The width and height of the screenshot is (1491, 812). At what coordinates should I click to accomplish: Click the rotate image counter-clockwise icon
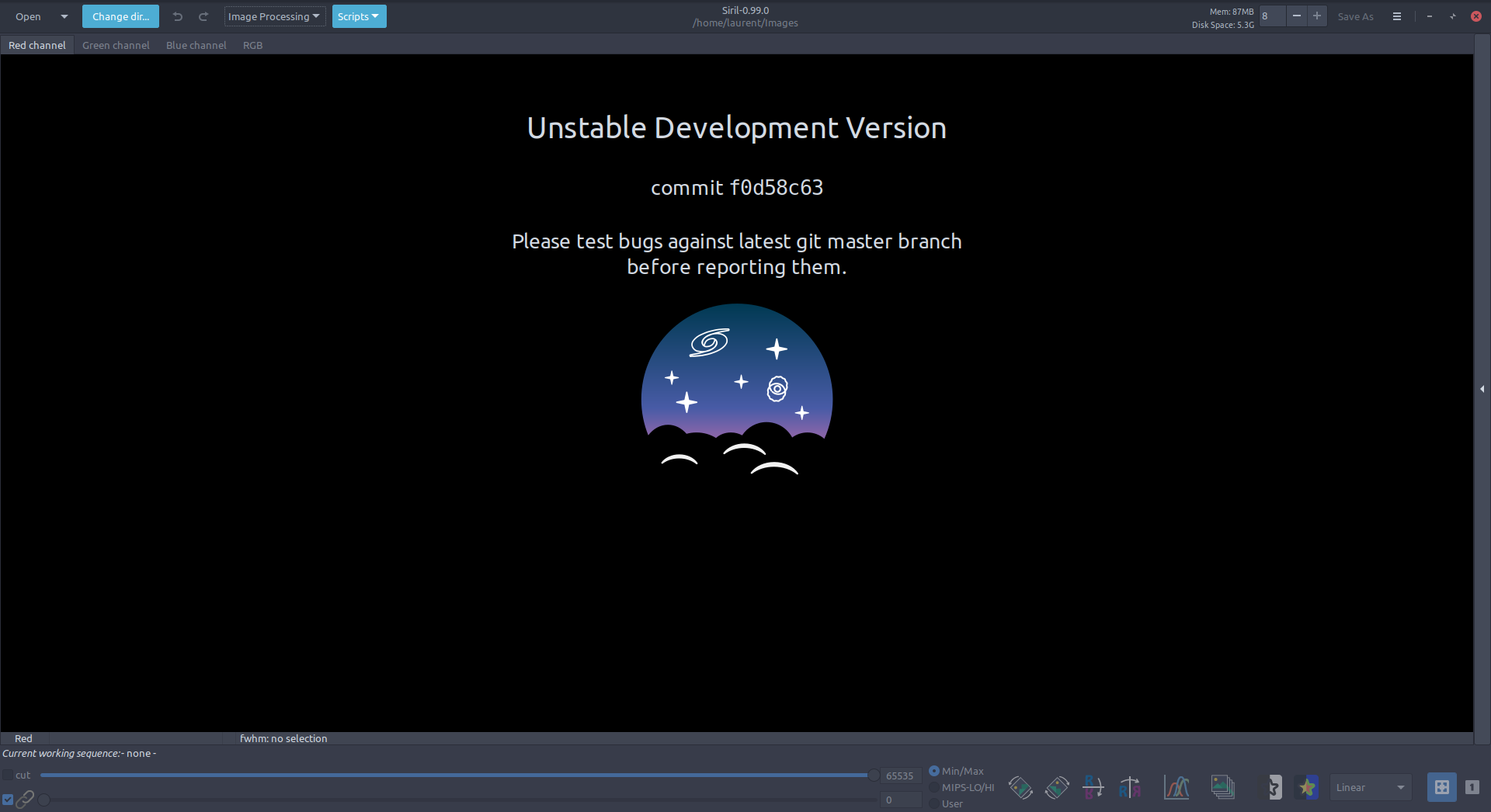[1020, 787]
